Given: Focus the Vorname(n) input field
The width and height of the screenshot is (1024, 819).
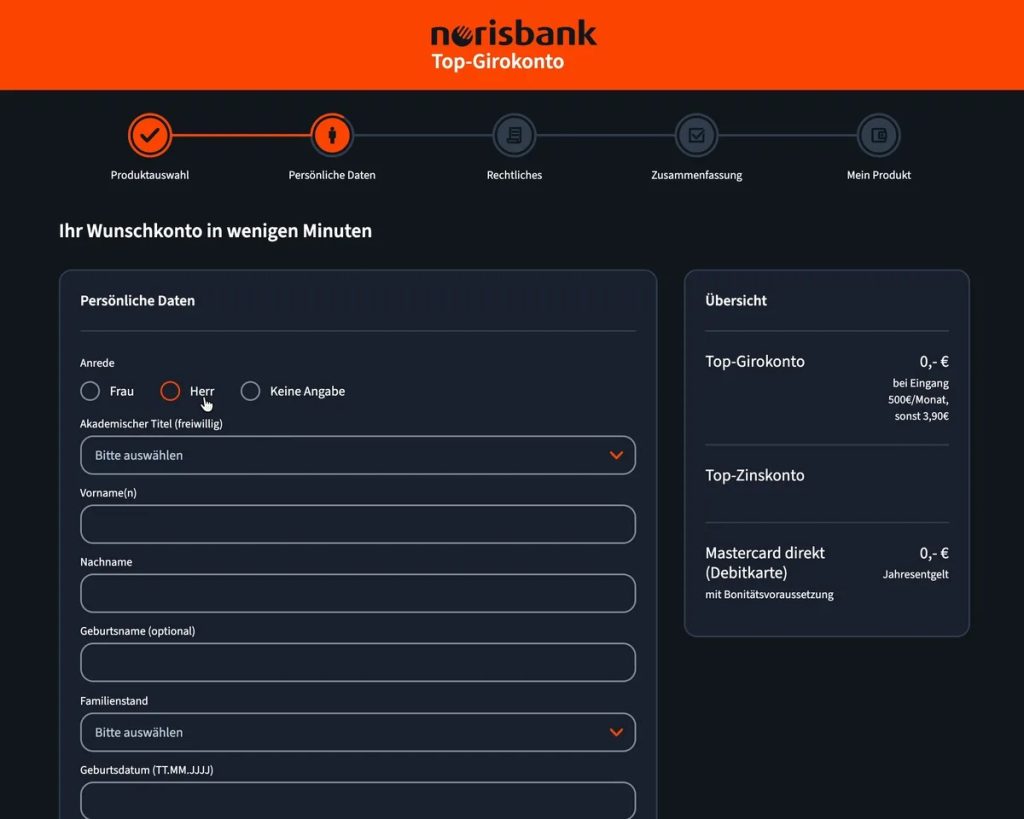Looking at the screenshot, I should pos(358,524).
